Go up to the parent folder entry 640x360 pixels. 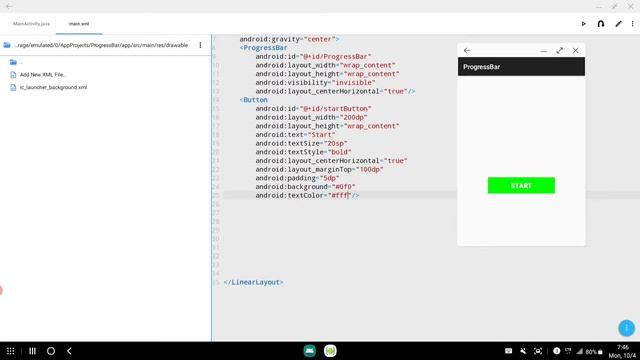[13, 62]
